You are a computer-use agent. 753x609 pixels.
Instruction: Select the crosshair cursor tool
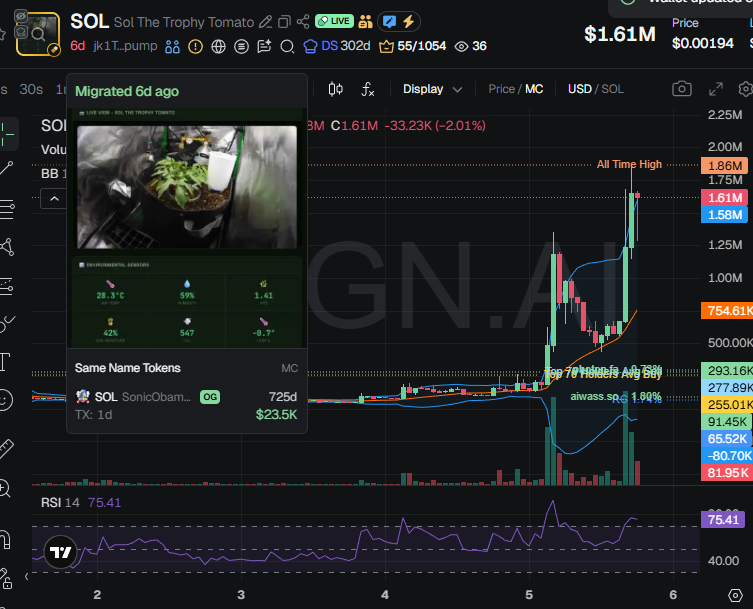point(7,134)
